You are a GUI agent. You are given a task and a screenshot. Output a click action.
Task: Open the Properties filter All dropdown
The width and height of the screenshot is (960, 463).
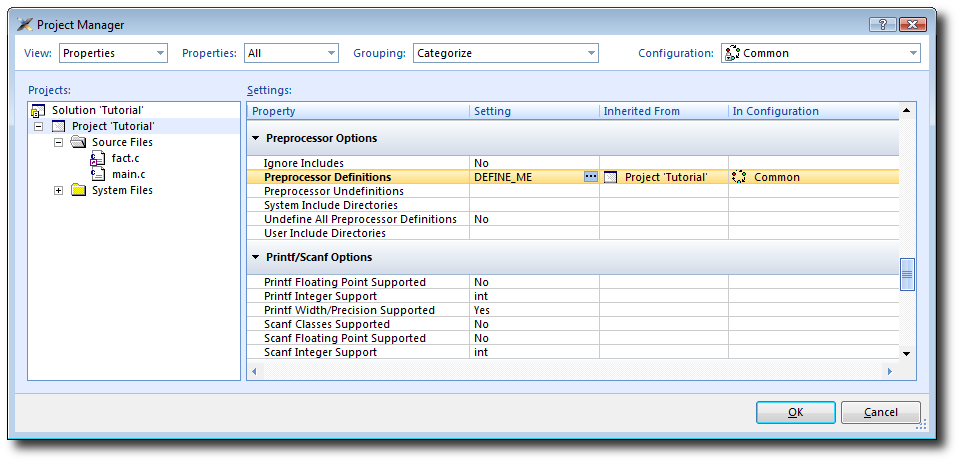click(290, 53)
